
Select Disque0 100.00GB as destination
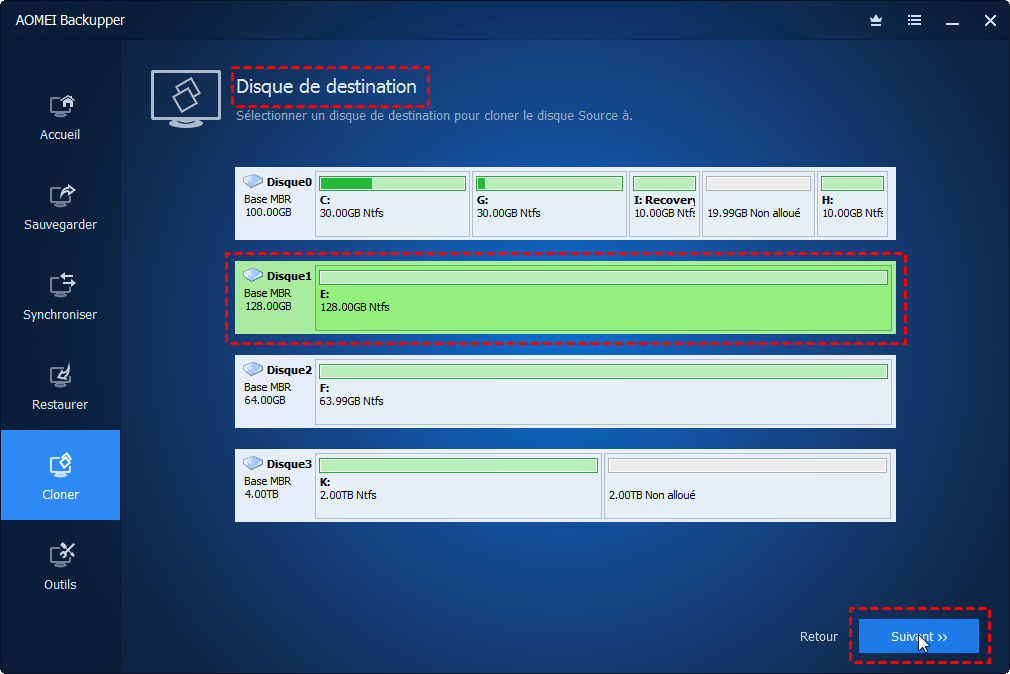[565, 204]
